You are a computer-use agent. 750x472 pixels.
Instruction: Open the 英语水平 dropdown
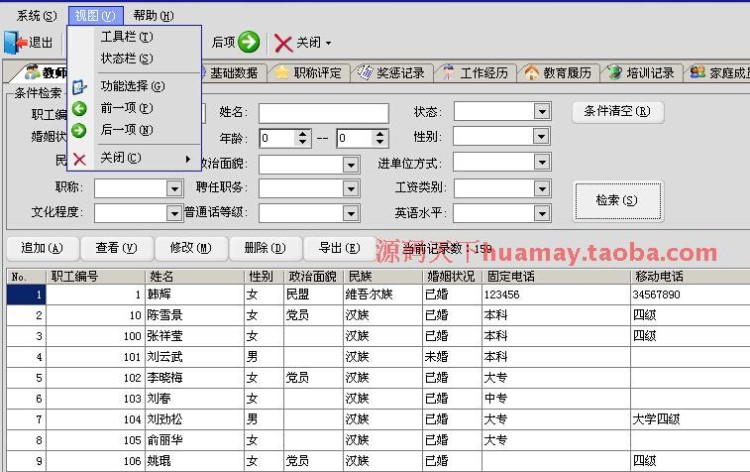(541, 213)
